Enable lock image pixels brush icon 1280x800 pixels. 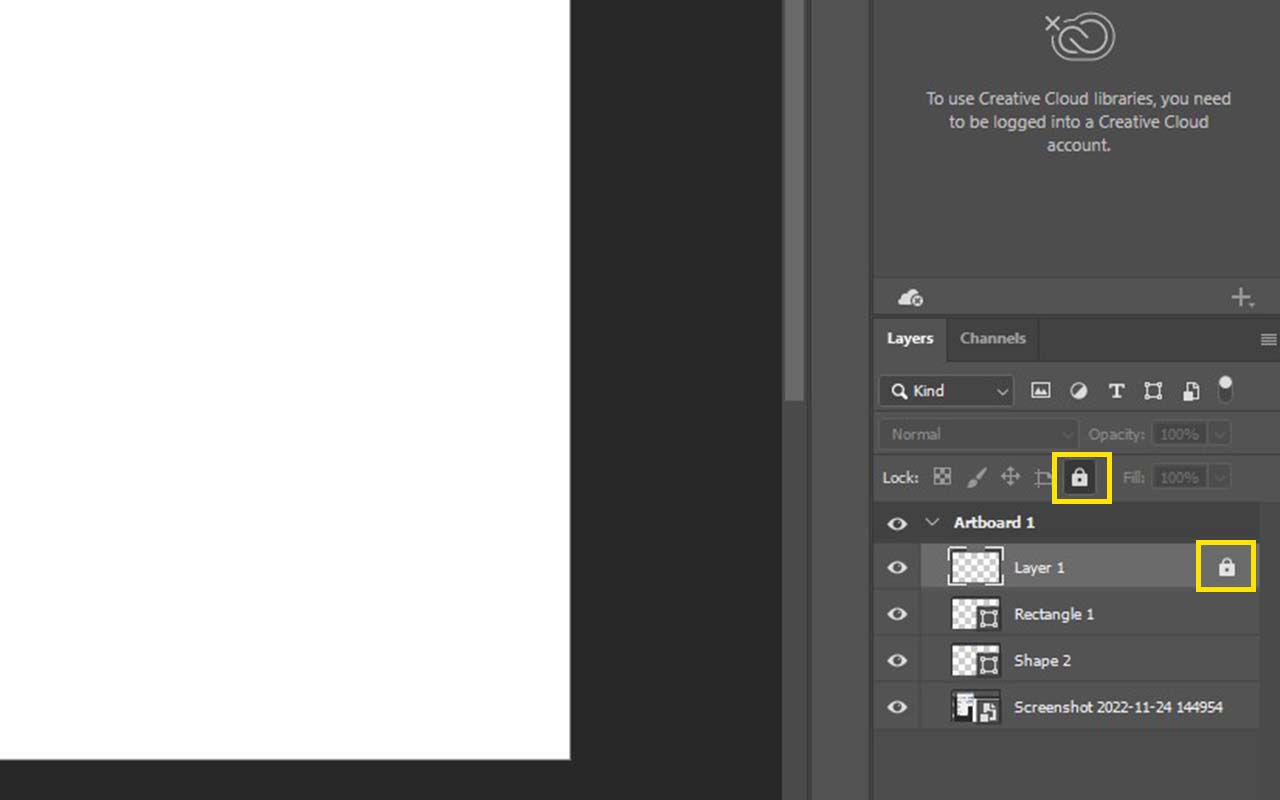(977, 477)
